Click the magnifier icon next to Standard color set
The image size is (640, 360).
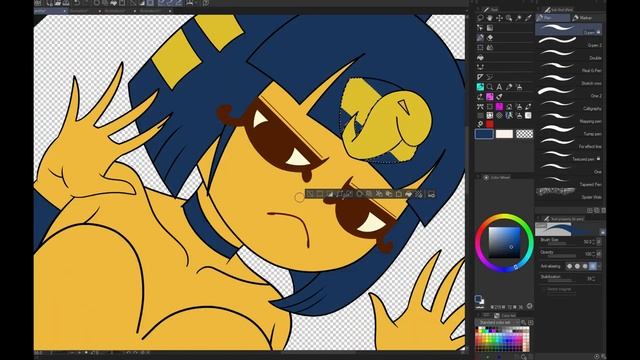[524, 322]
